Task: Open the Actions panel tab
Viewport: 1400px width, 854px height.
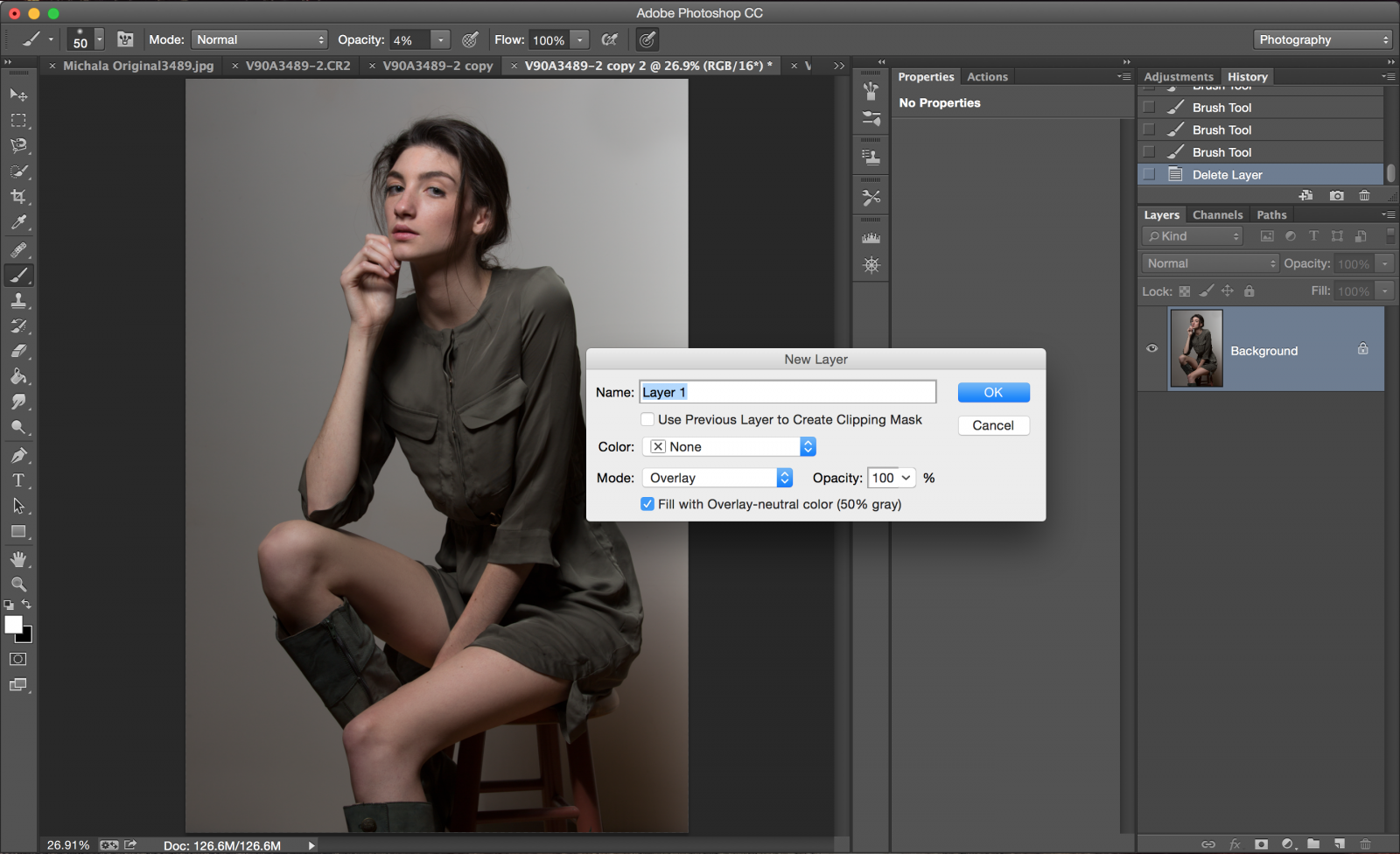Action: coord(987,77)
